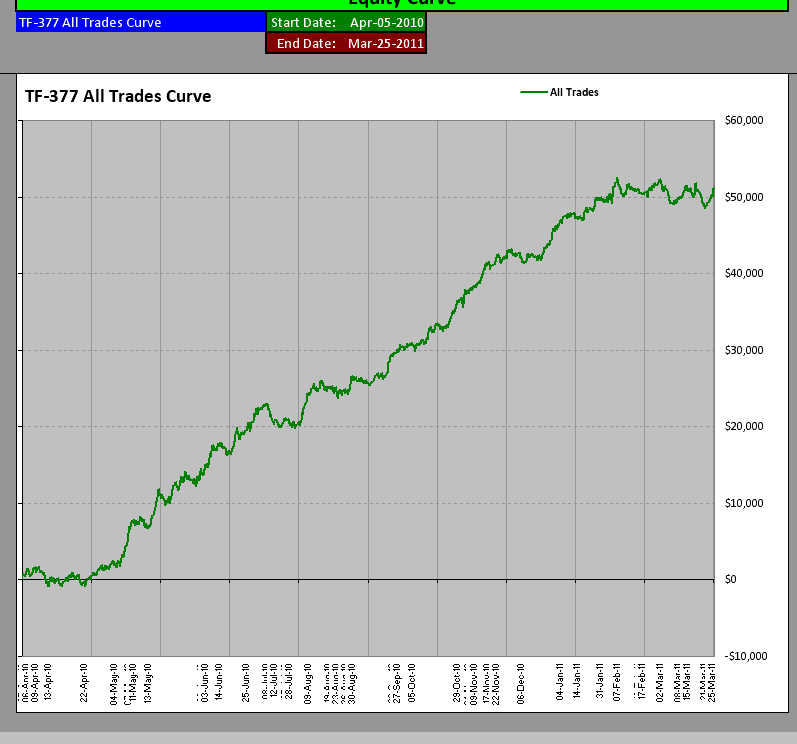Select the 13-Apr-10 date axis label
Screen dimensions: 797x744
tap(48, 682)
